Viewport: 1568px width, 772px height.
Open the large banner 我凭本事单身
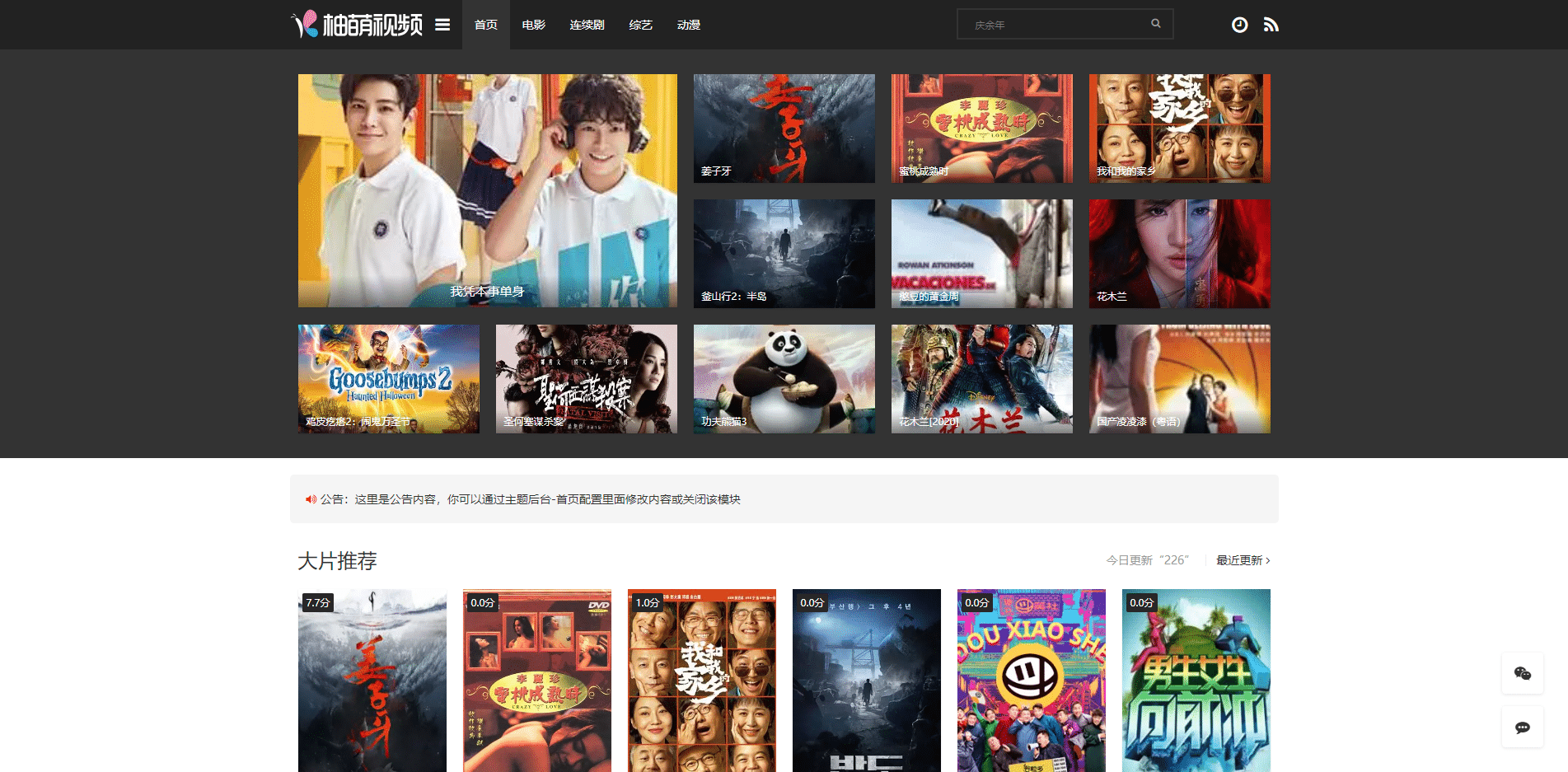[488, 191]
